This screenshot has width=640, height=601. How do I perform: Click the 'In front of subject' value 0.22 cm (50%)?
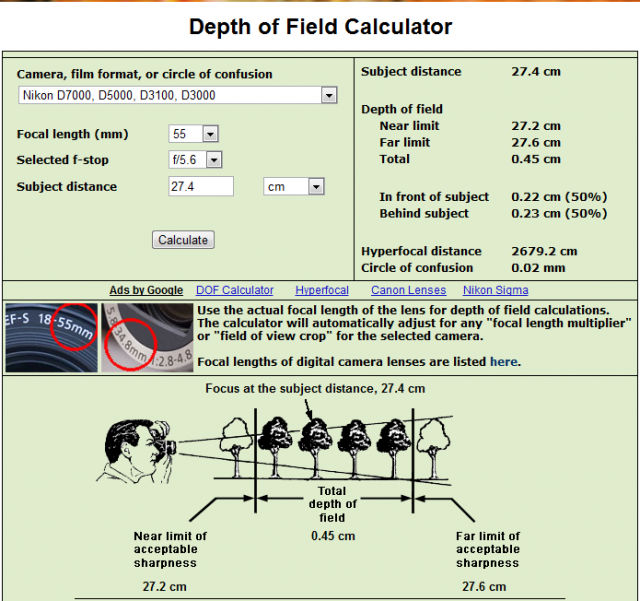[x=559, y=197]
